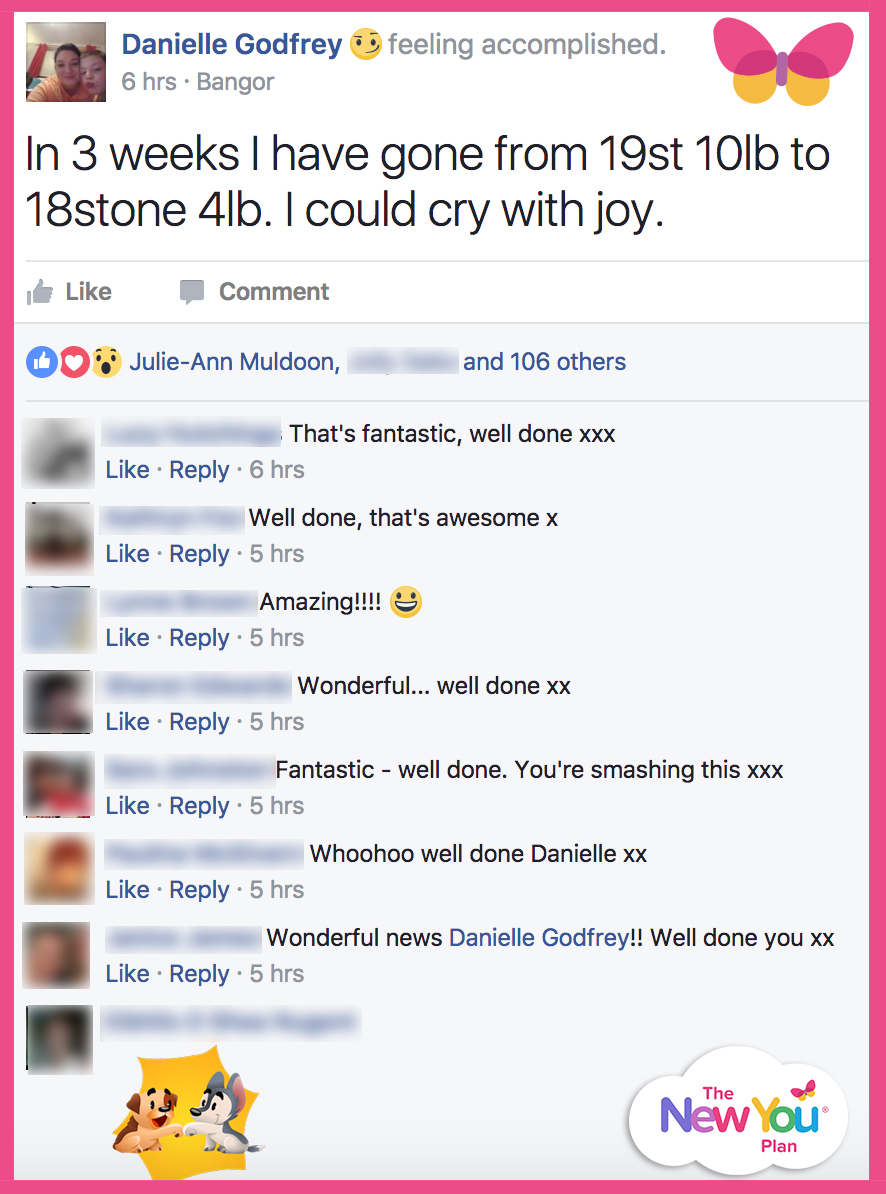The image size is (886, 1194).
Task: Click the dog and cat fist-bump sticker
Action: tap(186, 1110)
